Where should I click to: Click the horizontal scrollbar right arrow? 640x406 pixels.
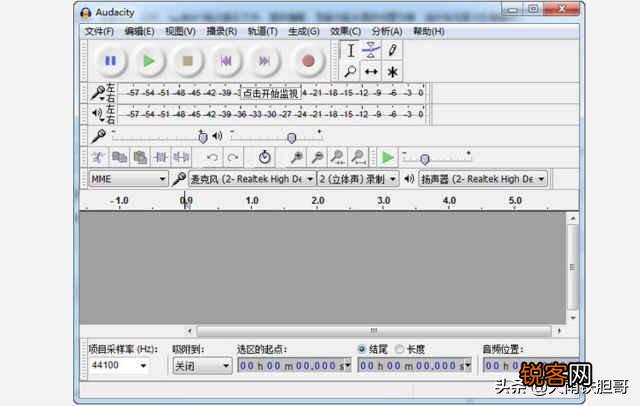(559, 331)
